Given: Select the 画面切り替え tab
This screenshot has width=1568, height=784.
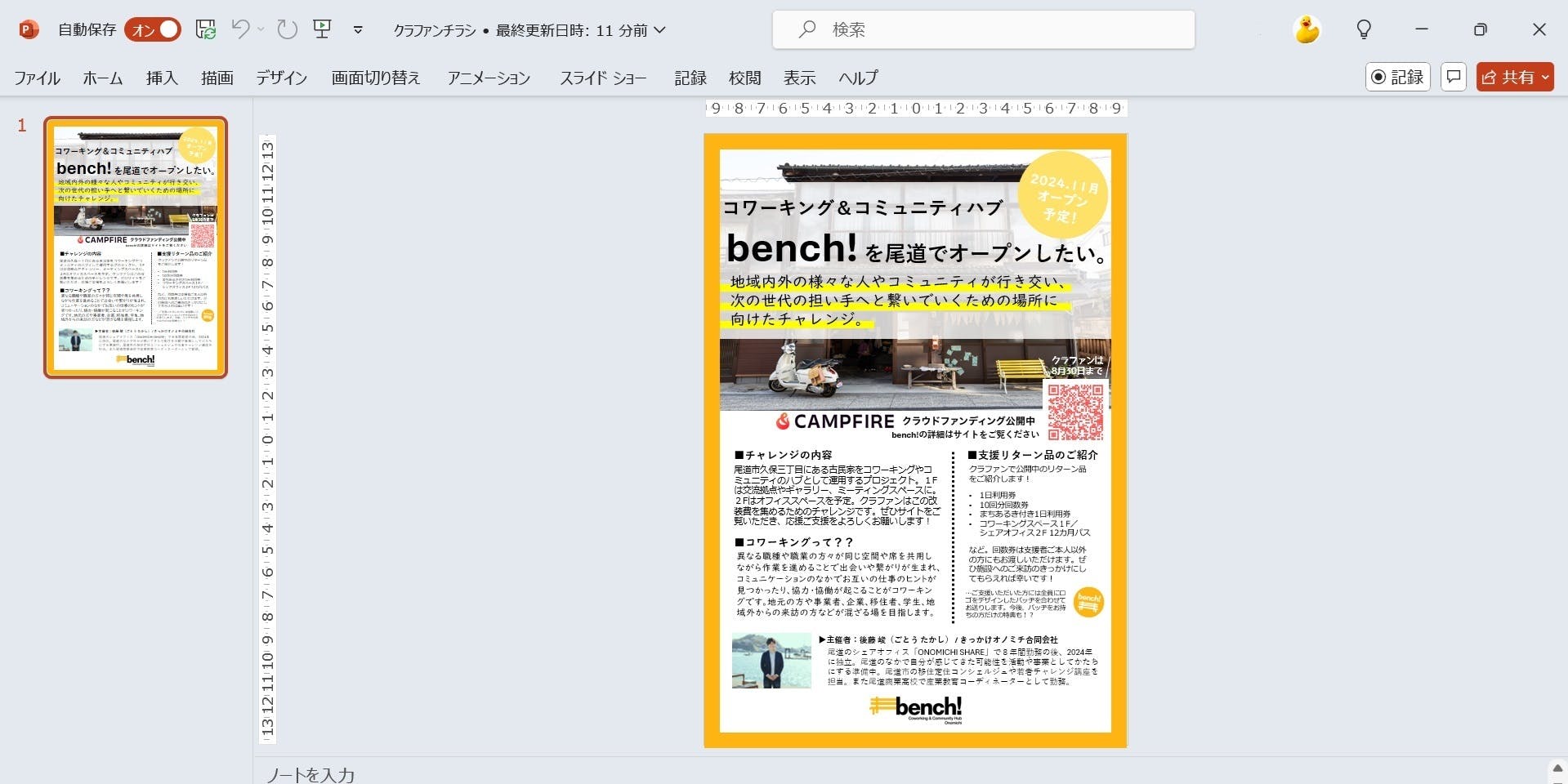Looking at the screenshot, I should [x=376, y=78].
